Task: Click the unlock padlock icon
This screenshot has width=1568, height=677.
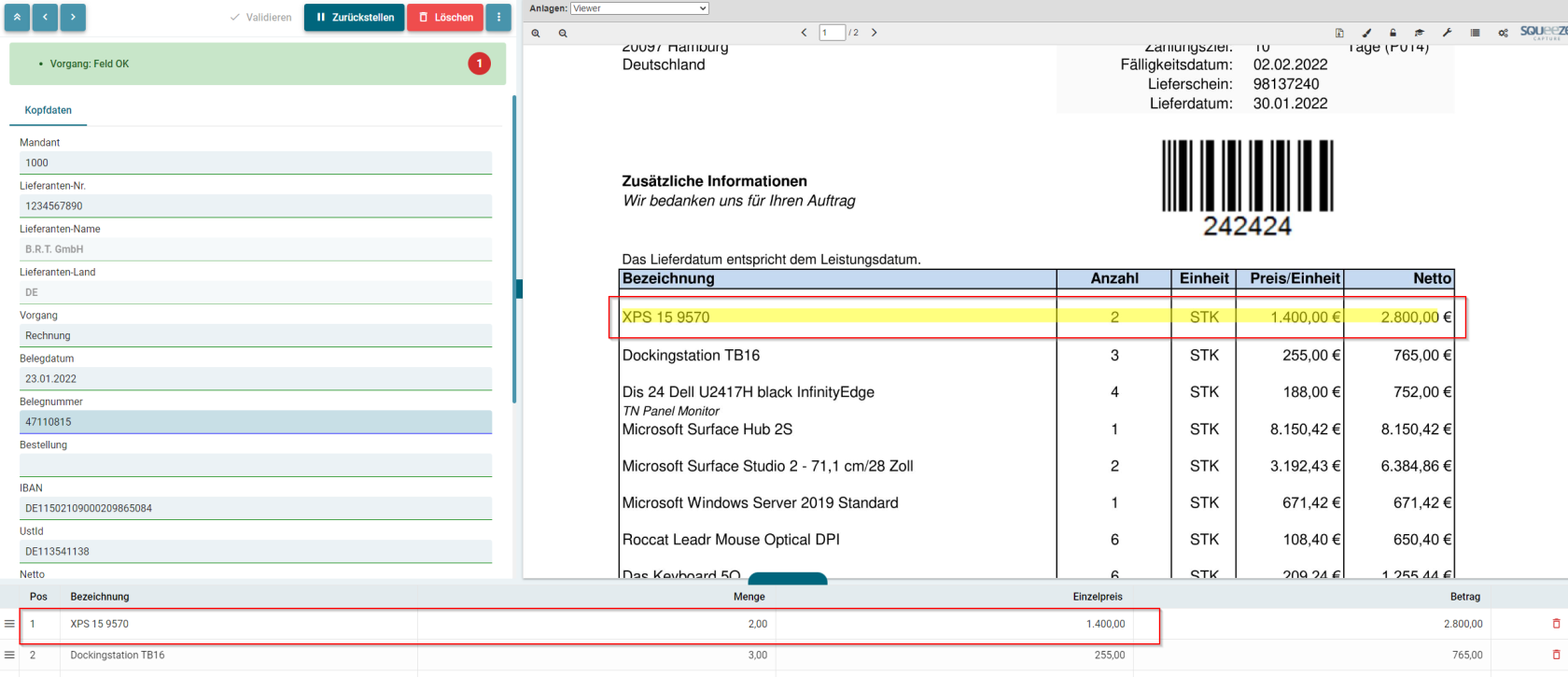Action: 1393,33
